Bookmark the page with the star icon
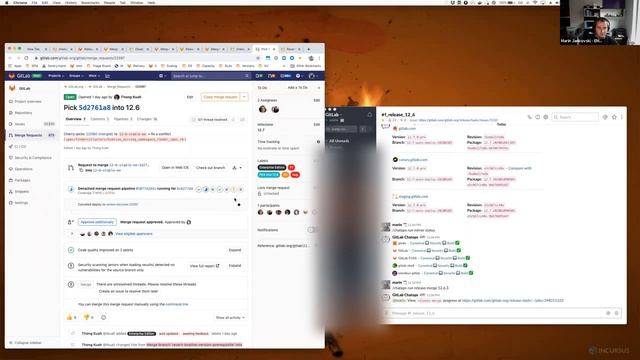640x360 pixels. (x=258, y=58)
